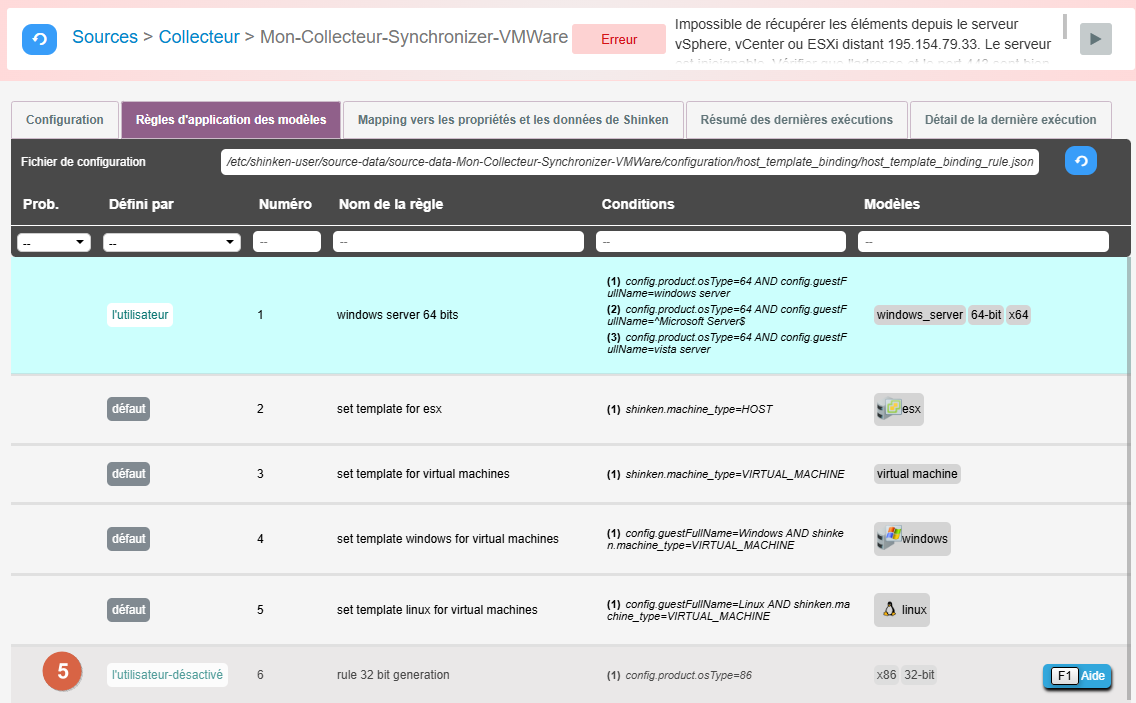Click the orange number 5 badge
The width and height of the screenshot is (1136, 703).
point(62,672)
